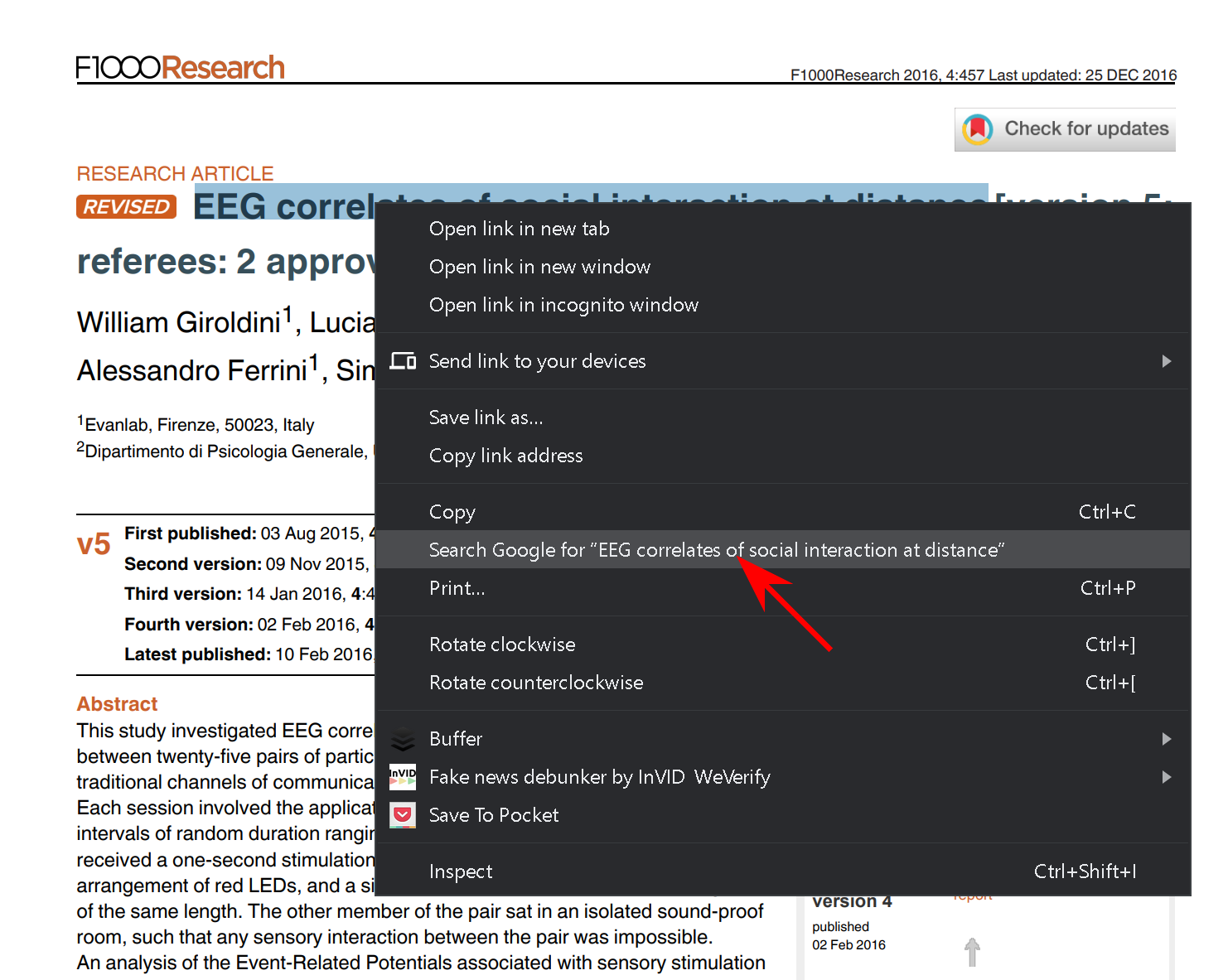Viewport: 1228px width, 980px height.
Task: Click the Buffer extension icon
Action: coord(403,739)
